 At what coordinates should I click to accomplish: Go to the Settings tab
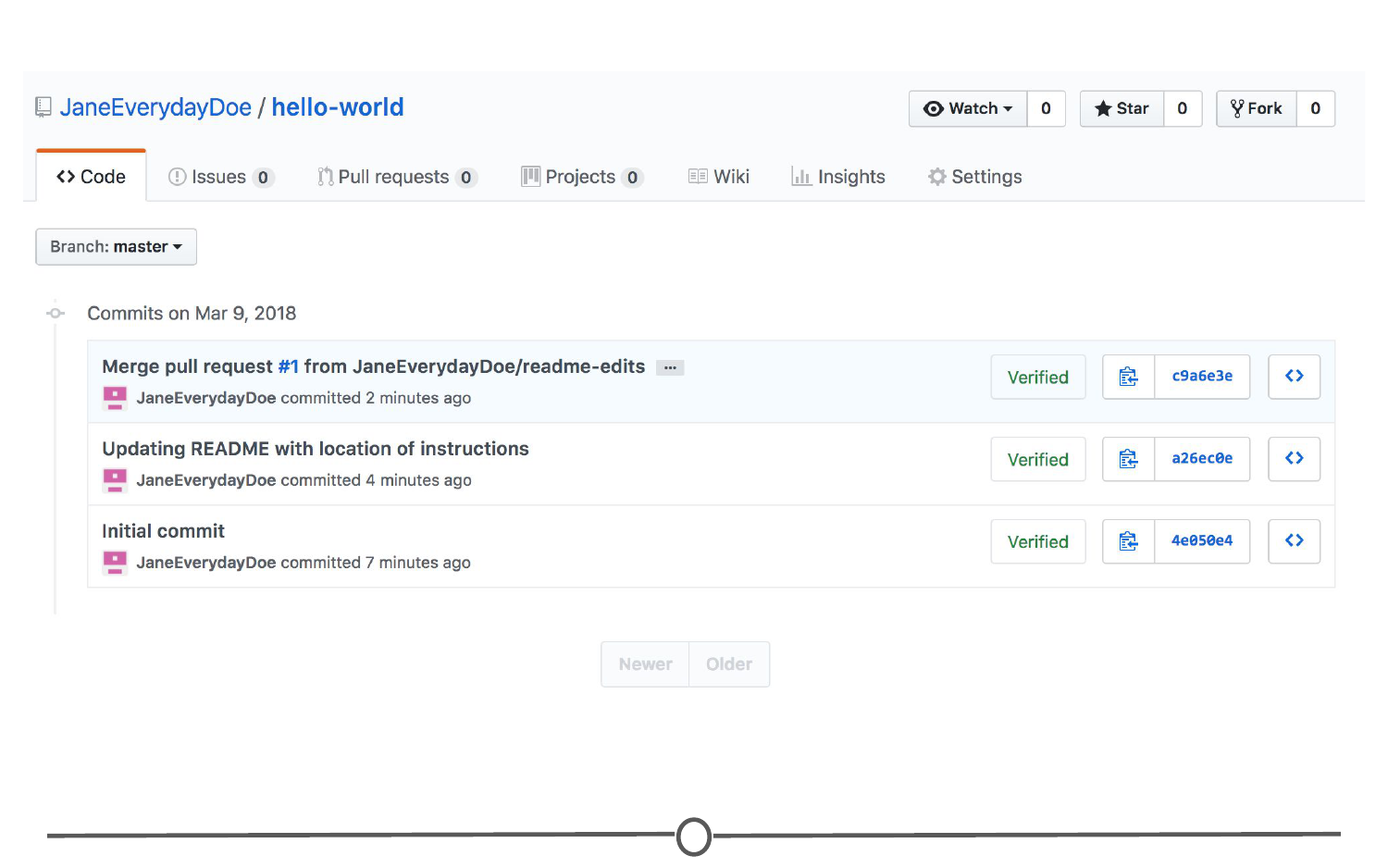click(x=975, y=177)
